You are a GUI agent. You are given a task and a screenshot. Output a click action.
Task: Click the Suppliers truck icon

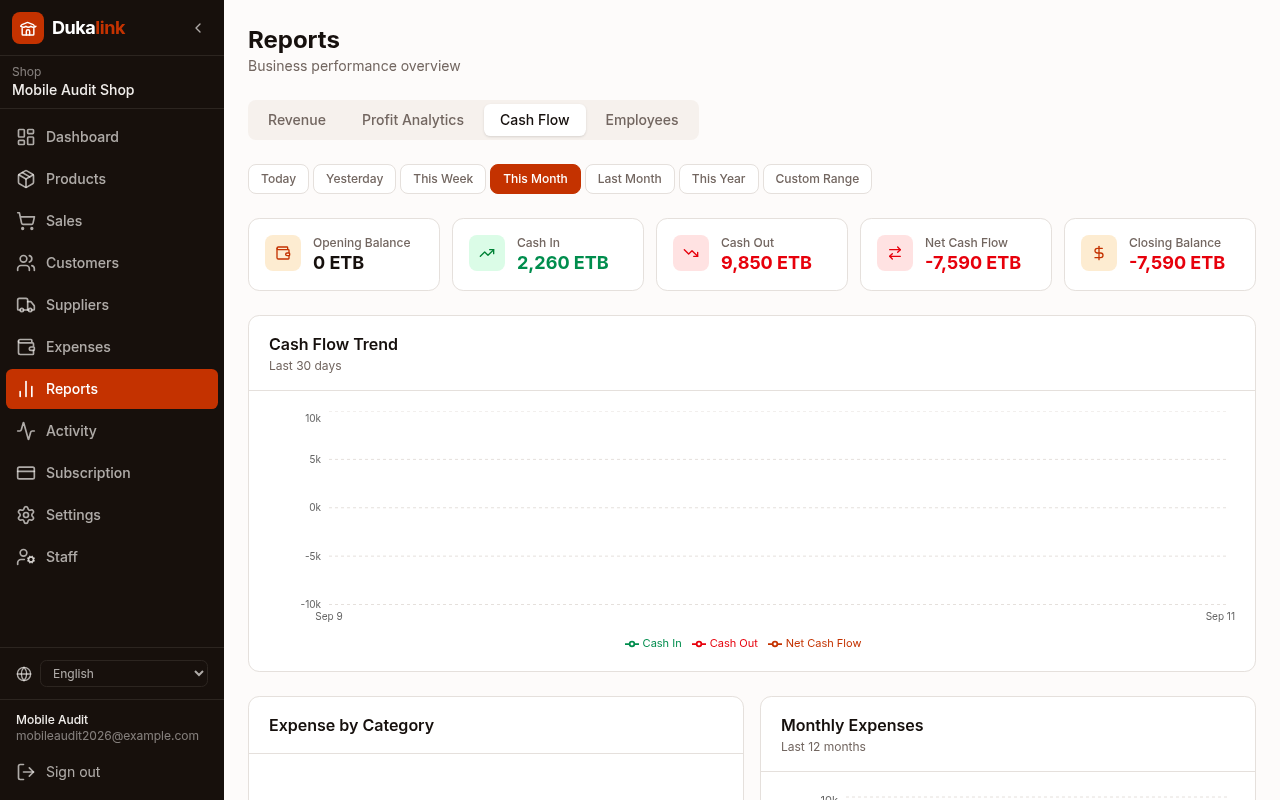coord(26,305)
